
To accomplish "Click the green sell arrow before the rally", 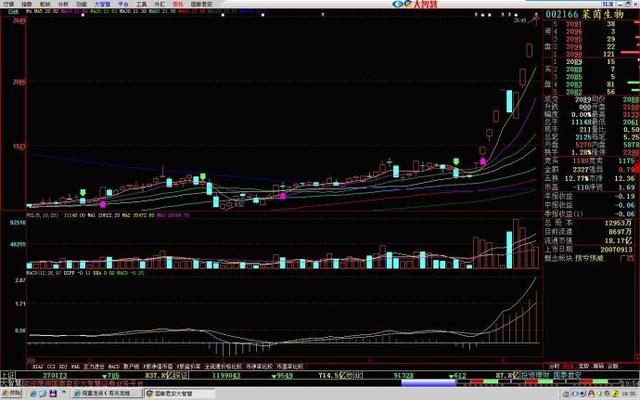I will 456,161.
